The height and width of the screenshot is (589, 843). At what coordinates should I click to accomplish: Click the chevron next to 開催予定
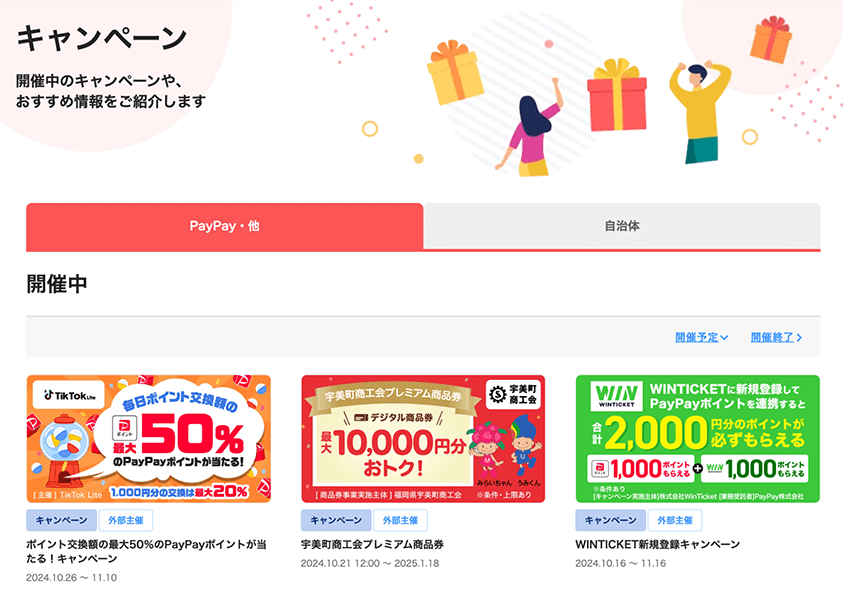click(x=724, y=338)
